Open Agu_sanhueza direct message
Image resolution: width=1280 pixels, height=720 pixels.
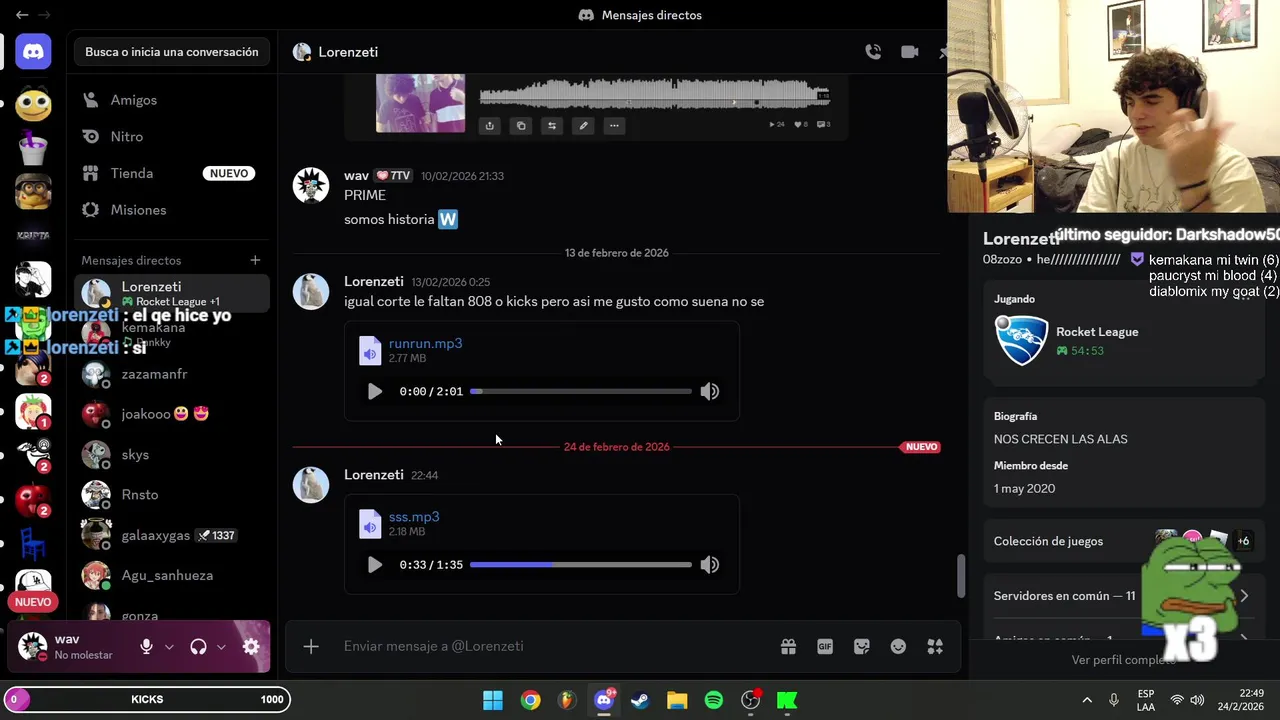[172, 575]
